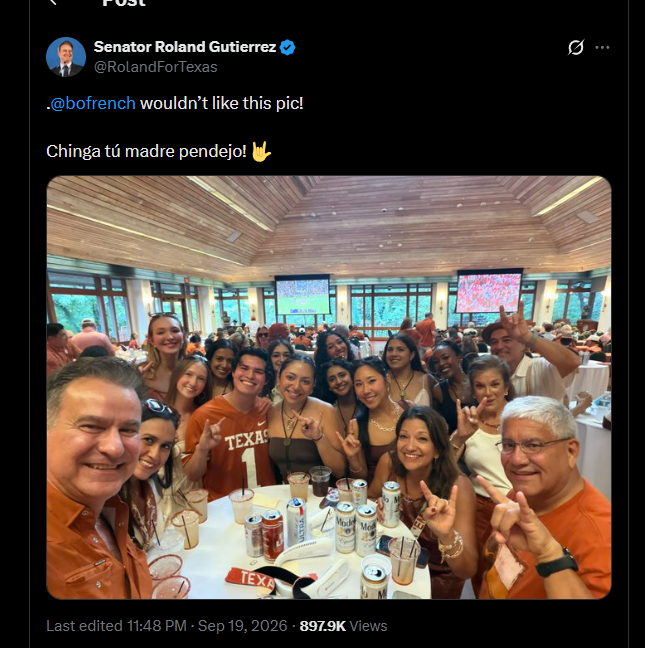Open the three-dot more options menu
This screenshot has width=645, height=648.
(602, 48)
